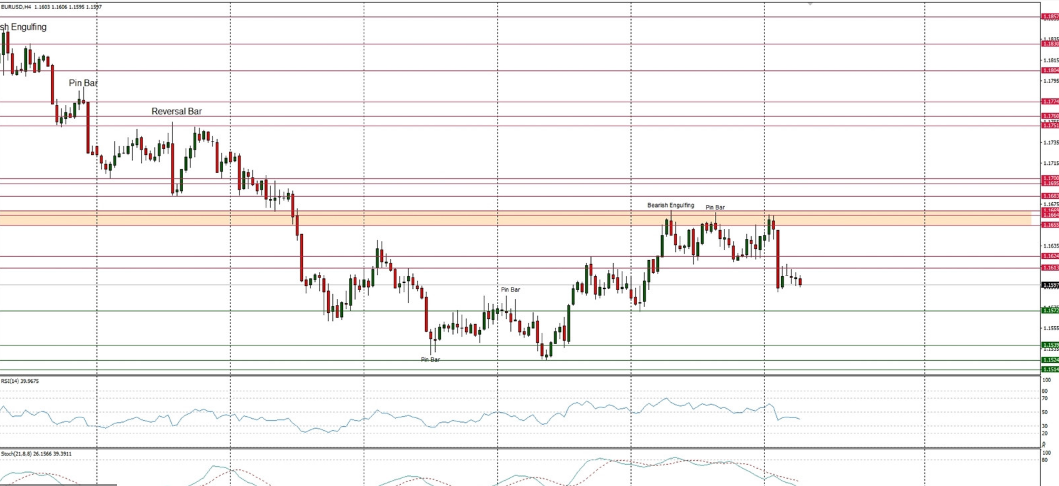1059x486 pixels.
Task: Select the Pin Bar label right of the orange-zone Bearish Engulfing label
Action: coord(715,207)
